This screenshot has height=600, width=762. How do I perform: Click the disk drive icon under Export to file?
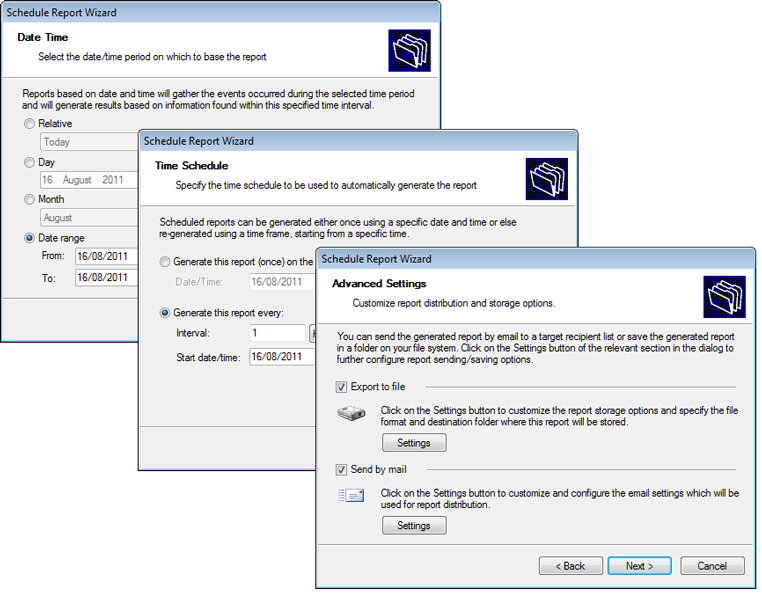coord(351,413)
